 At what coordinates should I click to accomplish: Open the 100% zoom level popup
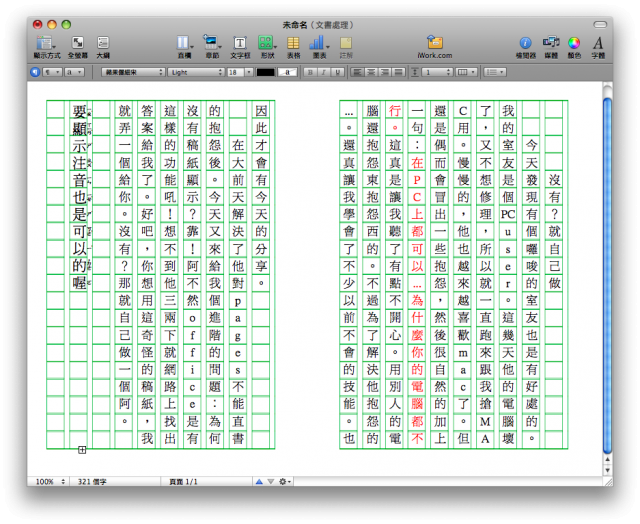(48, 482)
